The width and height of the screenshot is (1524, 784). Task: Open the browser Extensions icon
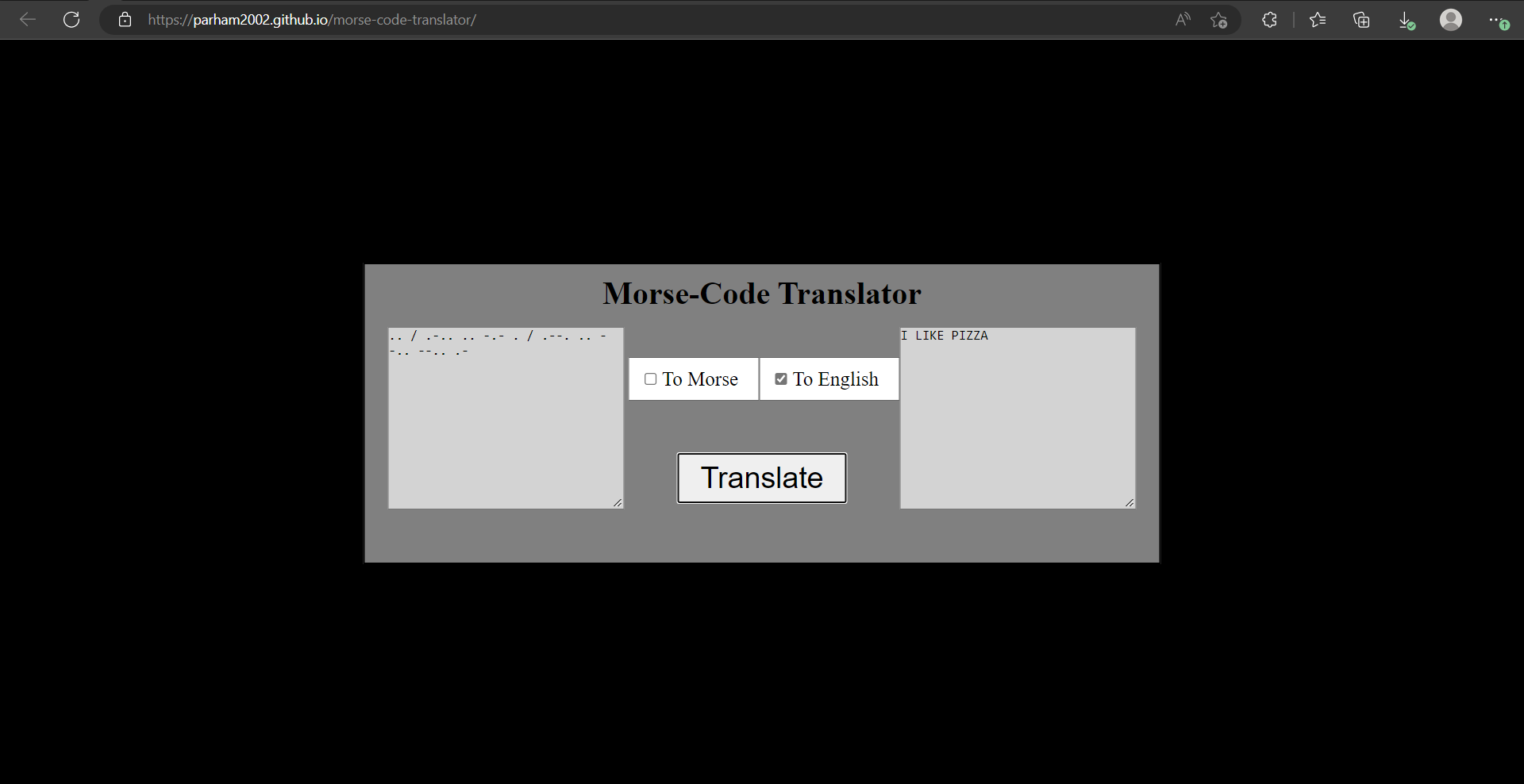(x=1268, y=20)
